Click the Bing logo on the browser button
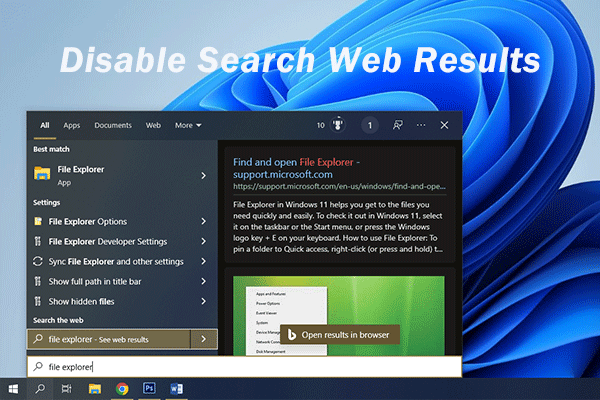Viewport: 600px width, 400px height. pyautogui.click(x=292, y=335)
